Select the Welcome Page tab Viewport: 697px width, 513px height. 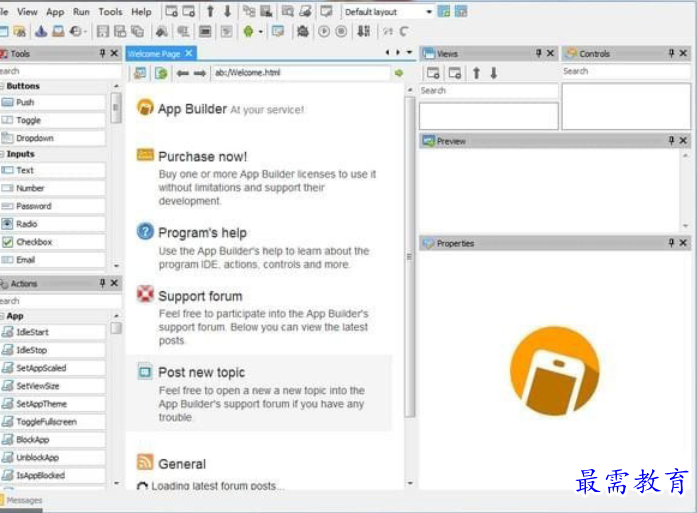pos(154,54)
